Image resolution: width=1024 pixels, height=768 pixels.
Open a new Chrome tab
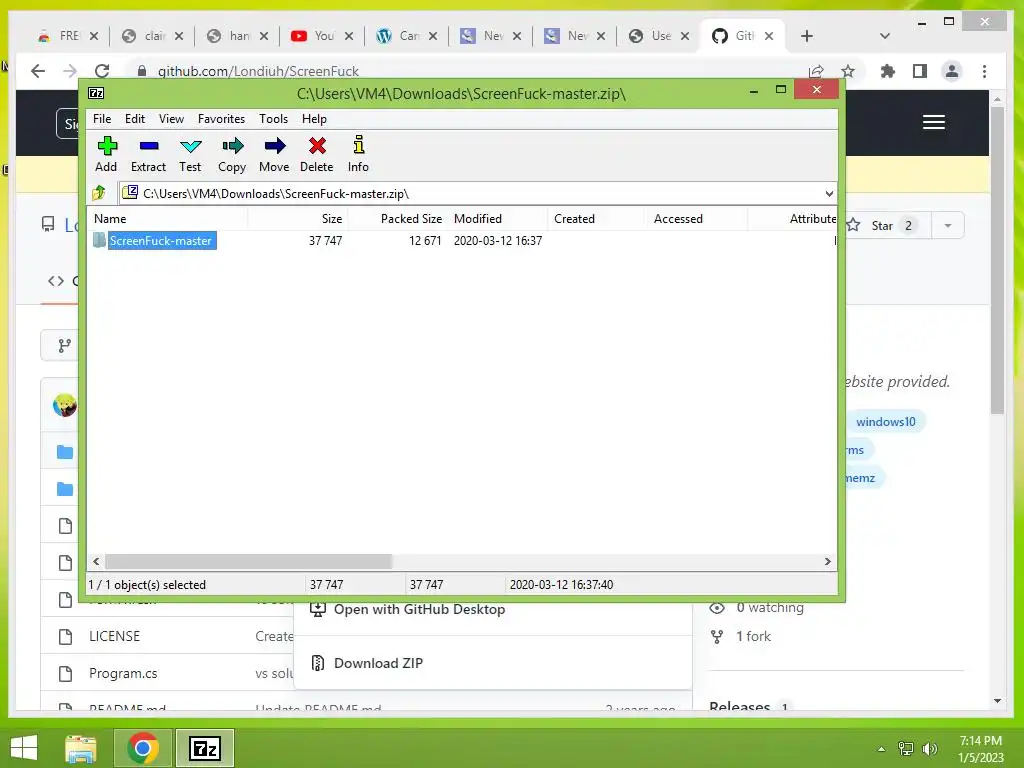pos(807,36)
